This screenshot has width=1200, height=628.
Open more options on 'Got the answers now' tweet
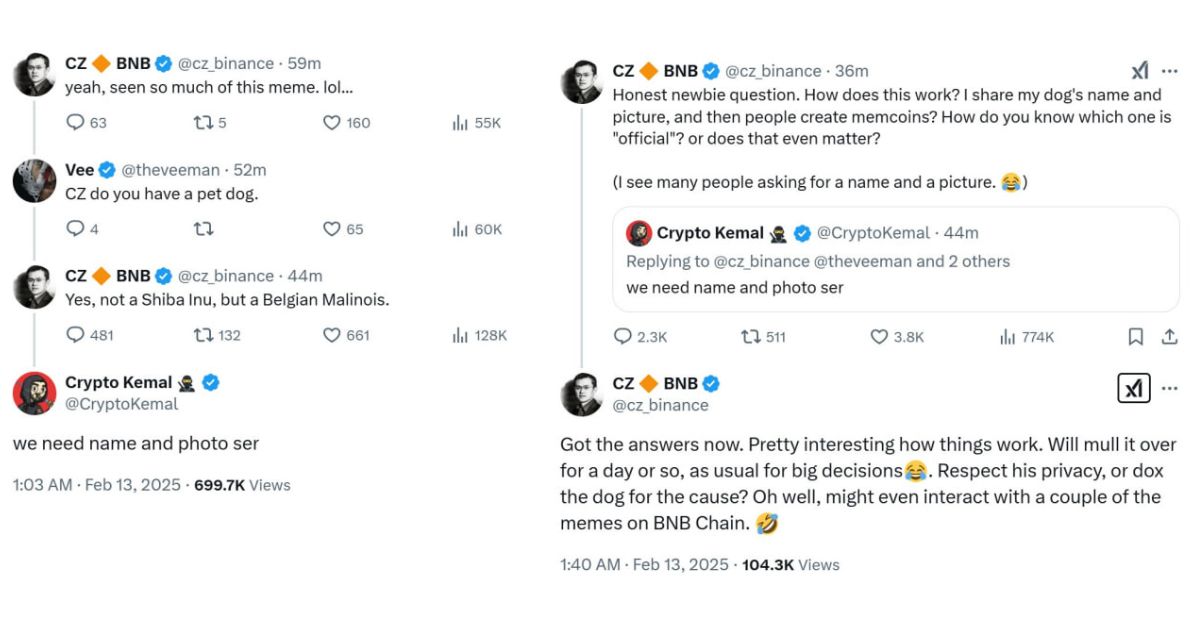(x=1170, y=388)
